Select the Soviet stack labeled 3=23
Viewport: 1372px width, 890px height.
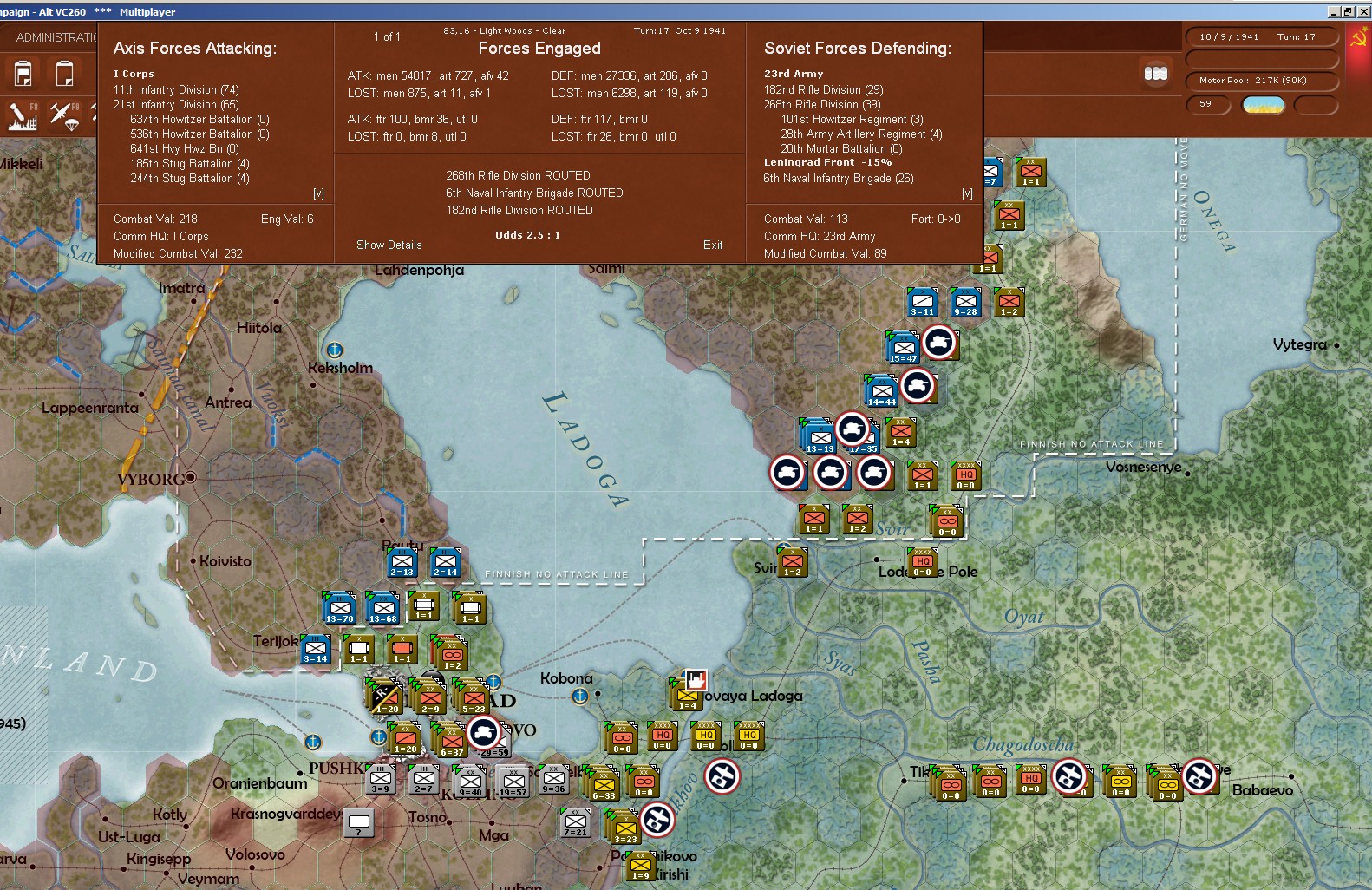click(x=624, y=827)
